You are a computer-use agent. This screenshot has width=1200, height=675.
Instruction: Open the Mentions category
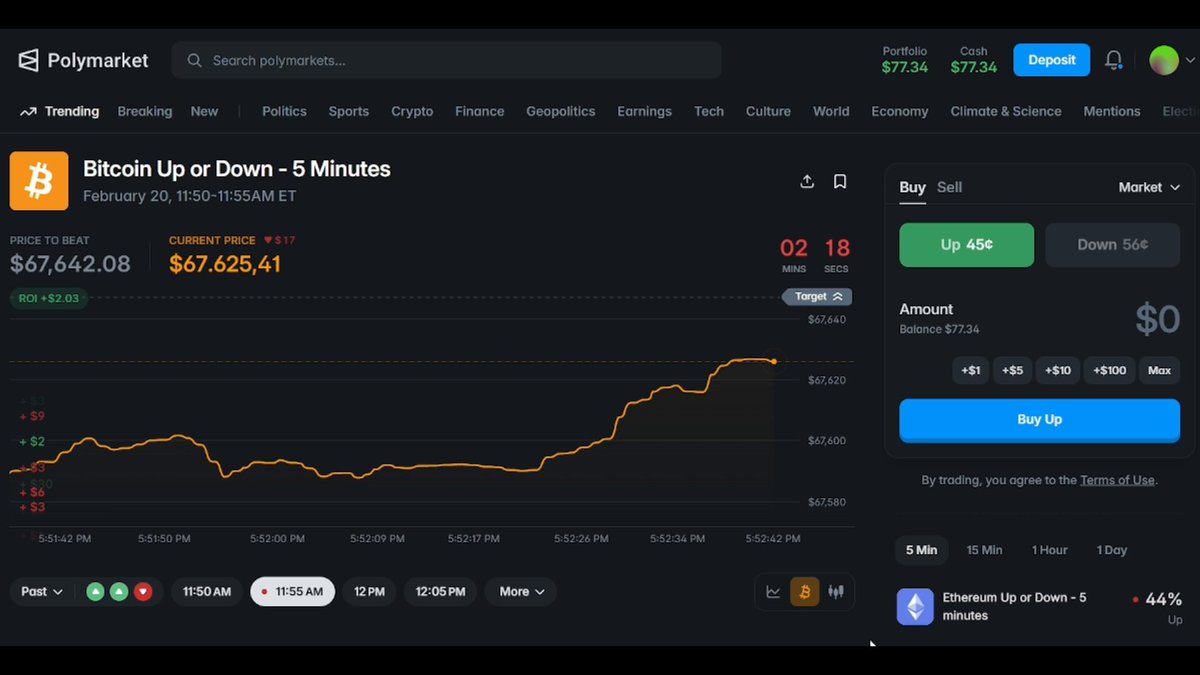[x=1112, y=111]
